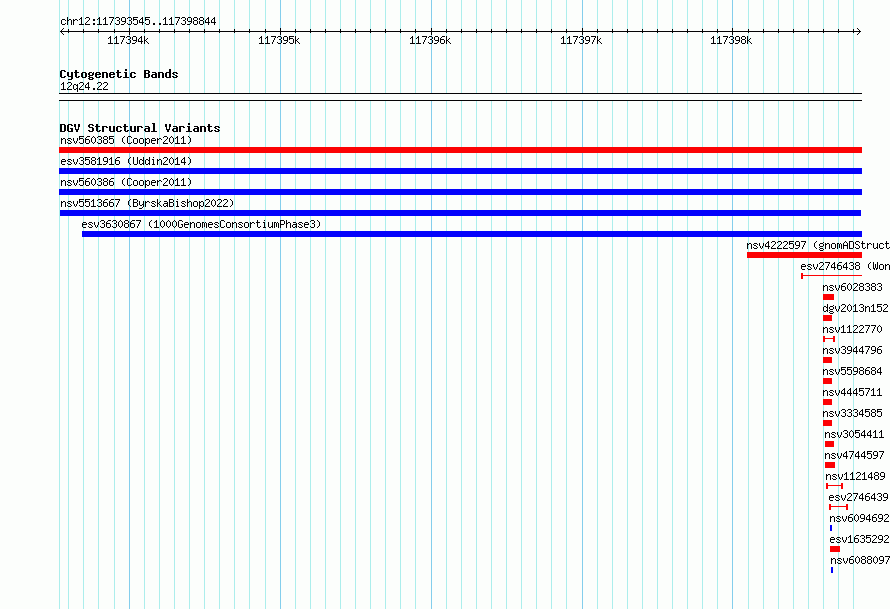
Task: Open the nsv4744597 variant label
Action: [854, 455]
